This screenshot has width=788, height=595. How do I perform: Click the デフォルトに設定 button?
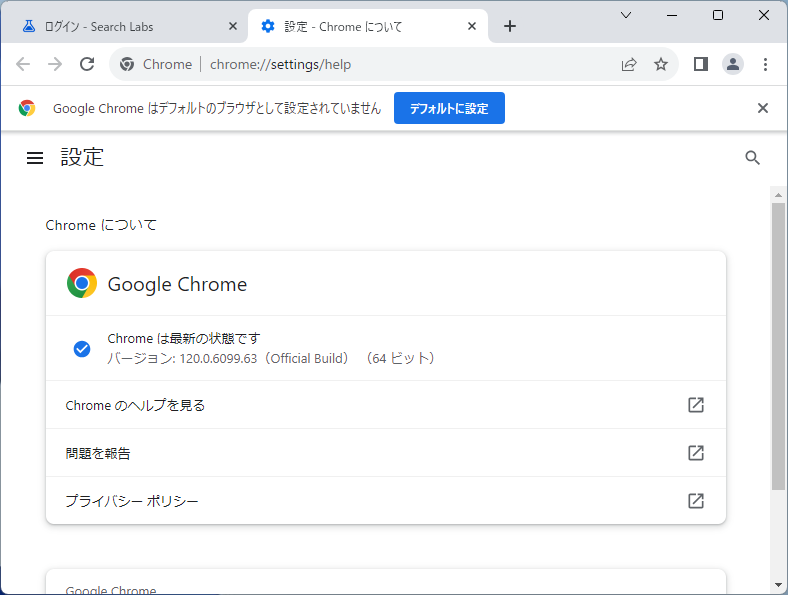point(449,108)
